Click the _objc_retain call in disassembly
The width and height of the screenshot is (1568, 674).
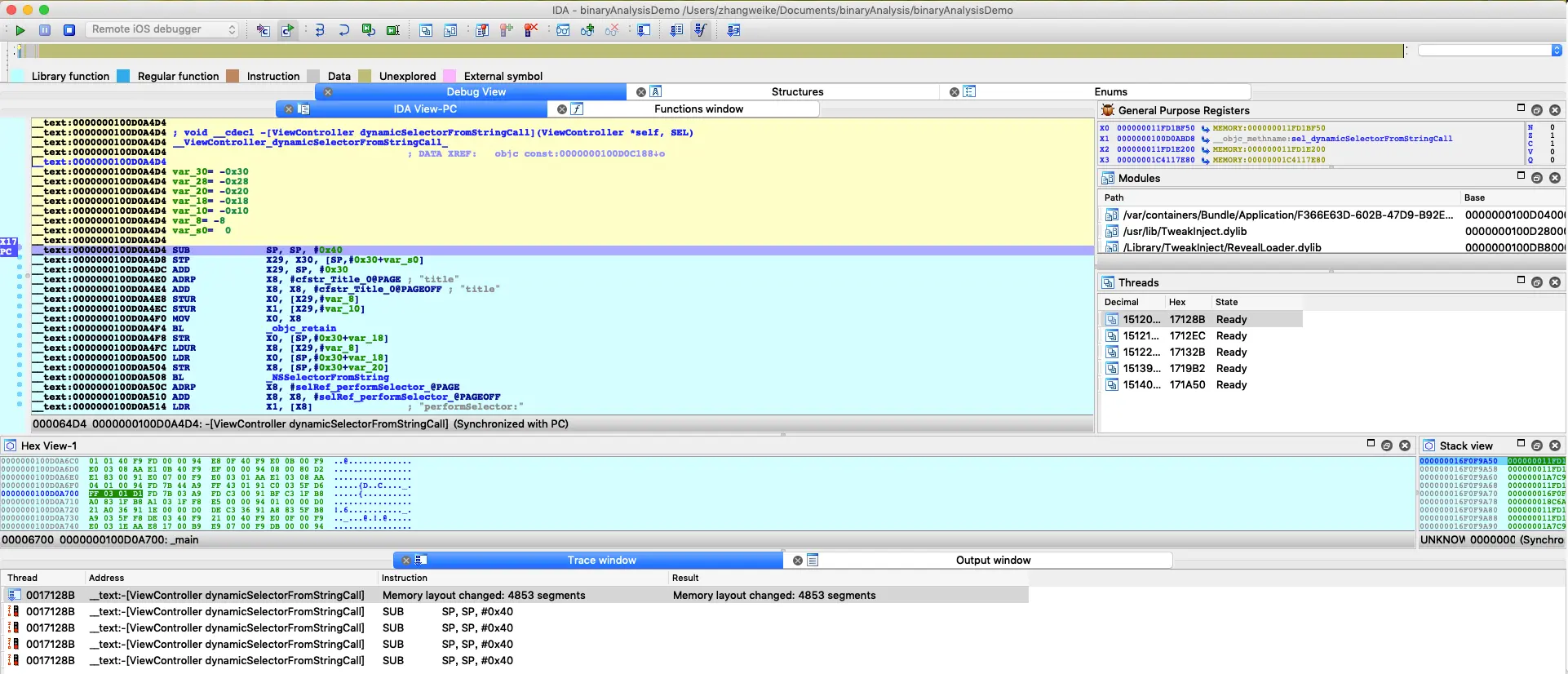(x=301, y=329)
